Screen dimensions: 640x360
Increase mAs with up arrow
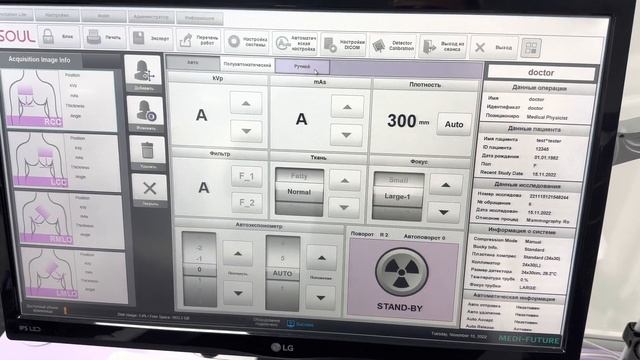[347, 107]
